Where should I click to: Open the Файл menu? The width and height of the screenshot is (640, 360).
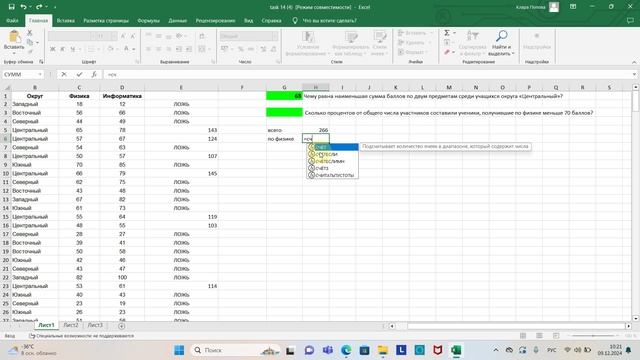point(12,20)
